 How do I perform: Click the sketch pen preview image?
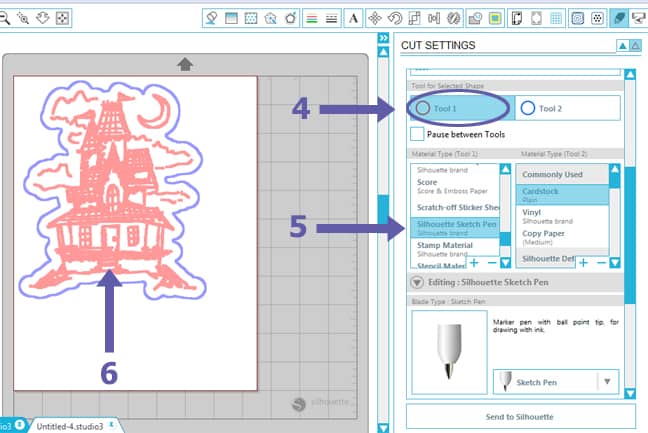tap(449, 352)
